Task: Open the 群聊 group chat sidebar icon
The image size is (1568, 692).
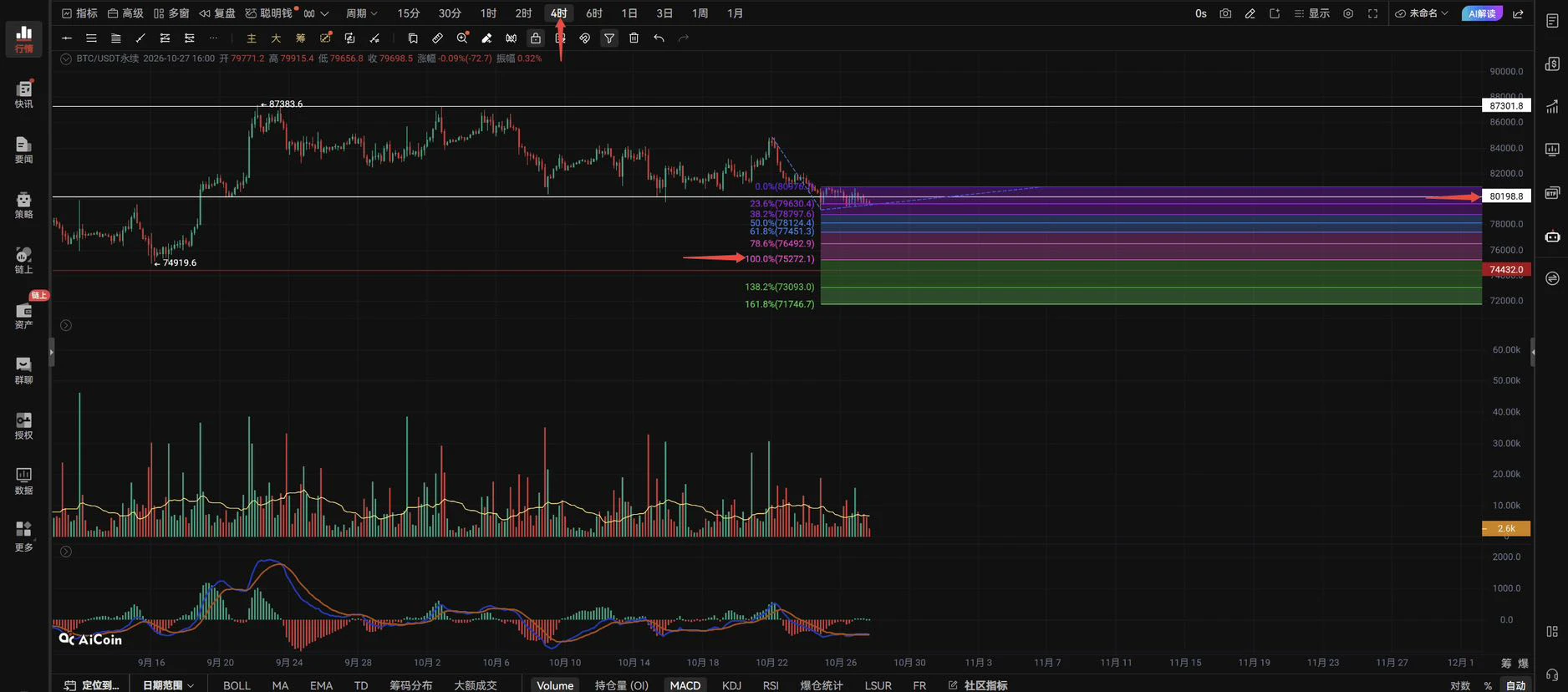Action: point(23,370)
